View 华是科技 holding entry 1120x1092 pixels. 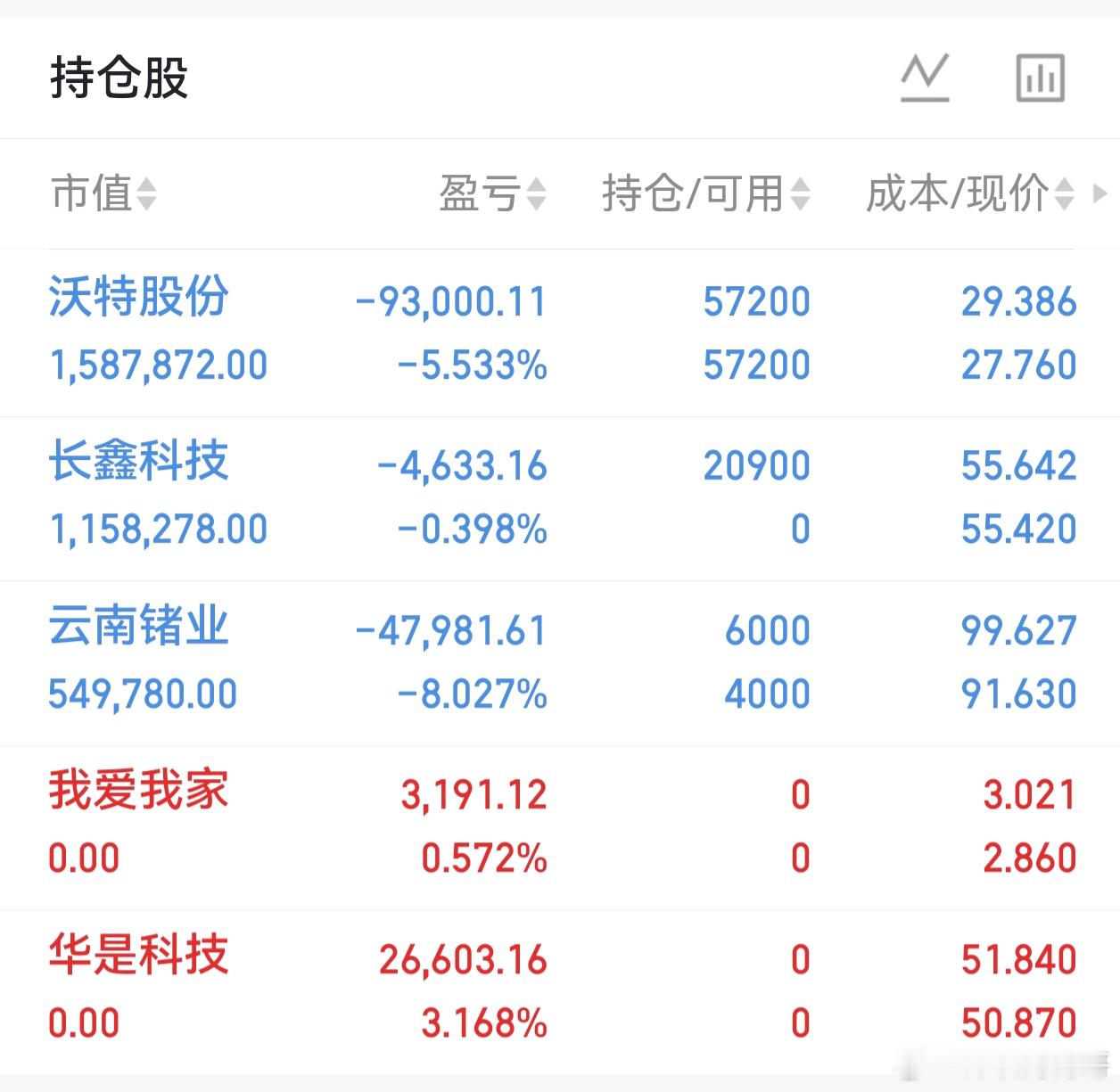pyautogui.click(x=560, y=992)
